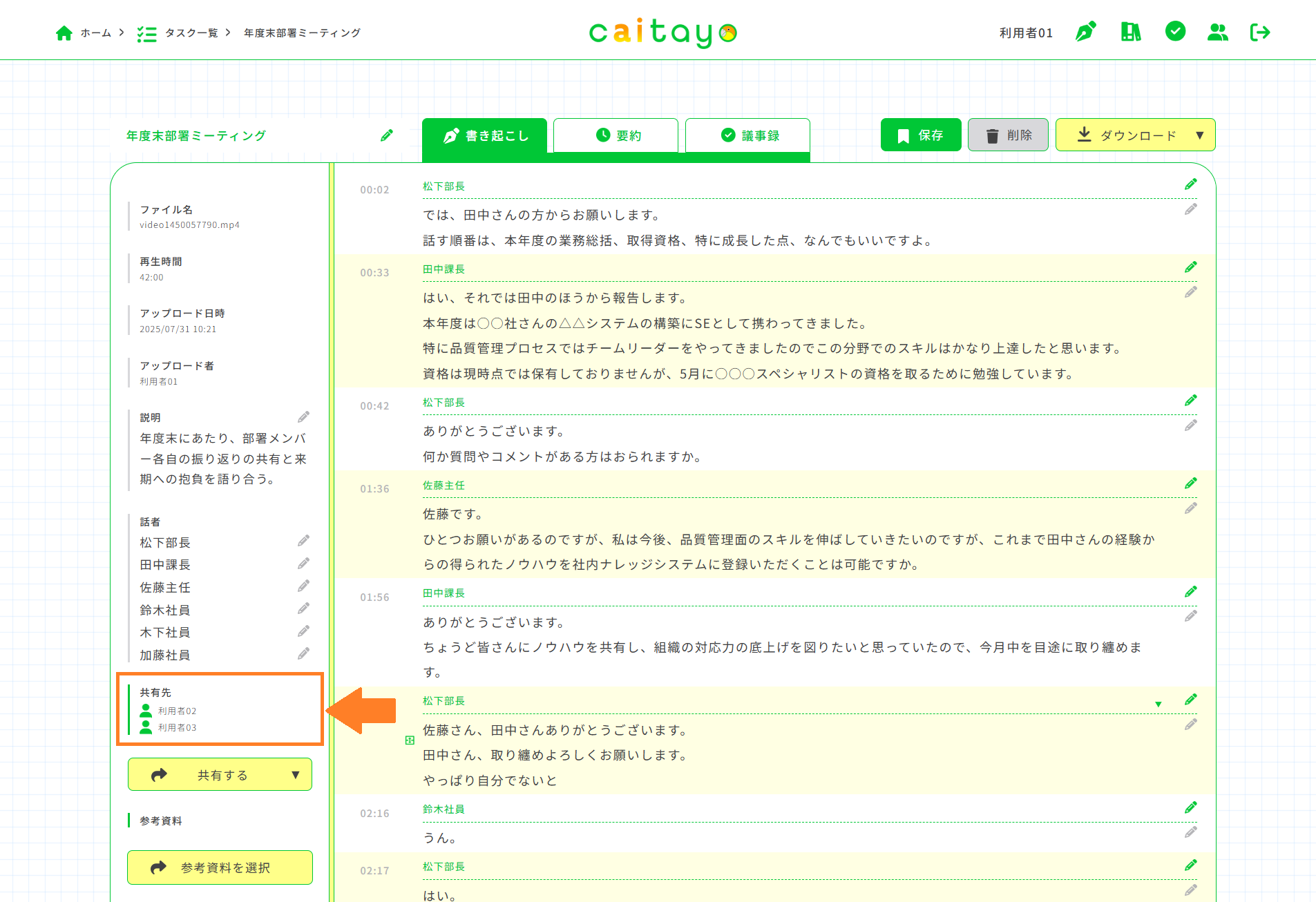
Task: Click the pen icon in top navigation
Action: pyautogui.click(x=1085, y=32)
